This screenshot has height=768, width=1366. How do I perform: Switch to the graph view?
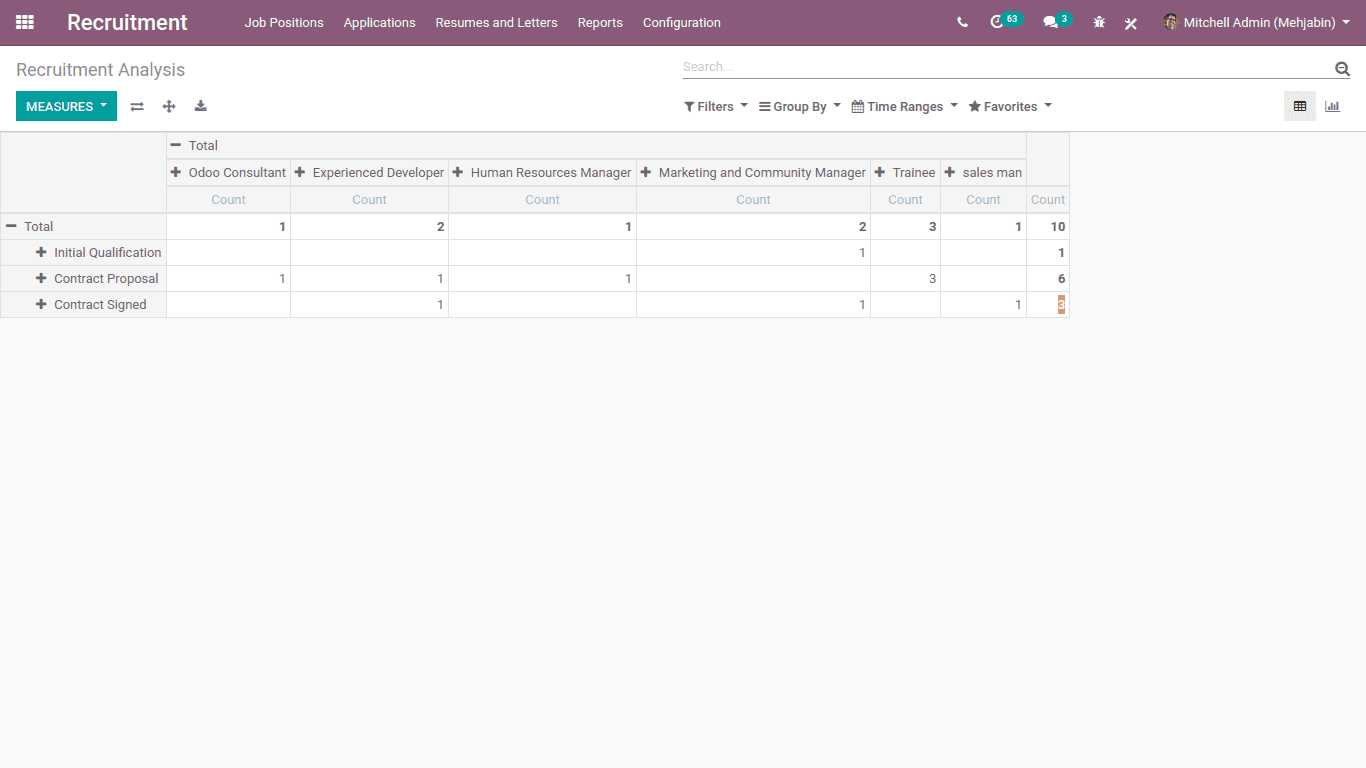[1332, 106]
